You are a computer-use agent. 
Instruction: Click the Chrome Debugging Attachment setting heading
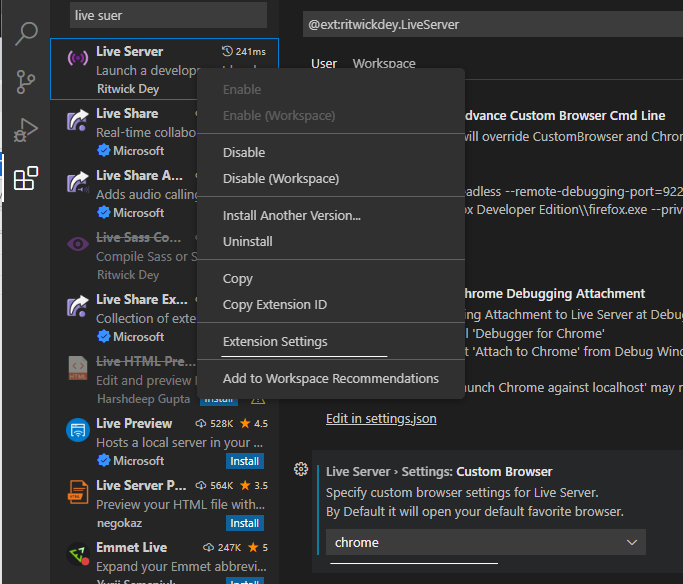pyautogui.click(x=554, y=294)
